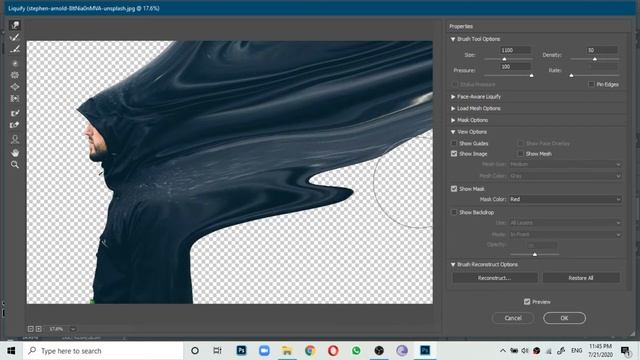Enable the Show Backdrop checkbox
Screen dimensions: 640x360
coord(454,212)
